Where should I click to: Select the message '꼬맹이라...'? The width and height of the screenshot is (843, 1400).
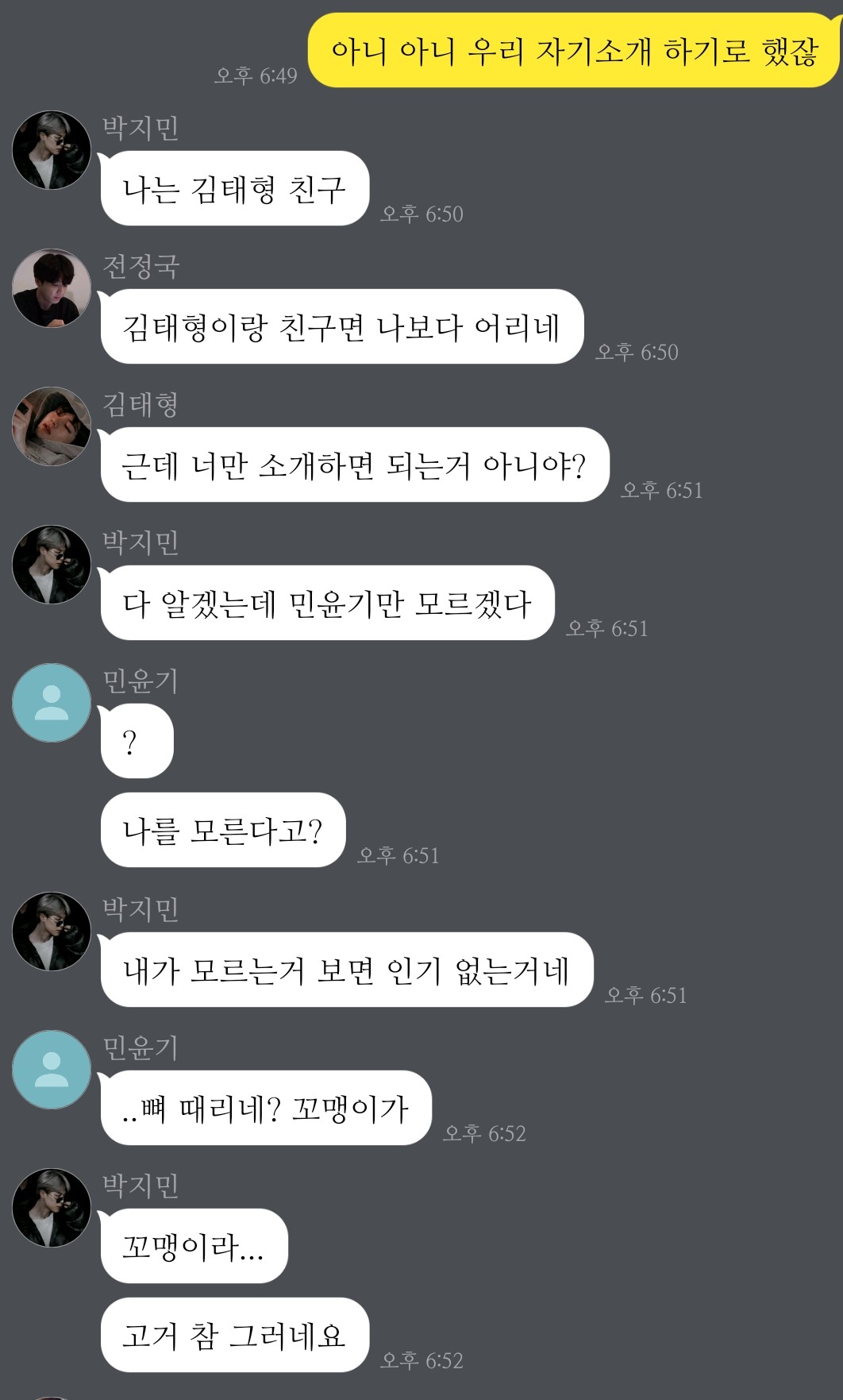(194, 1246)
